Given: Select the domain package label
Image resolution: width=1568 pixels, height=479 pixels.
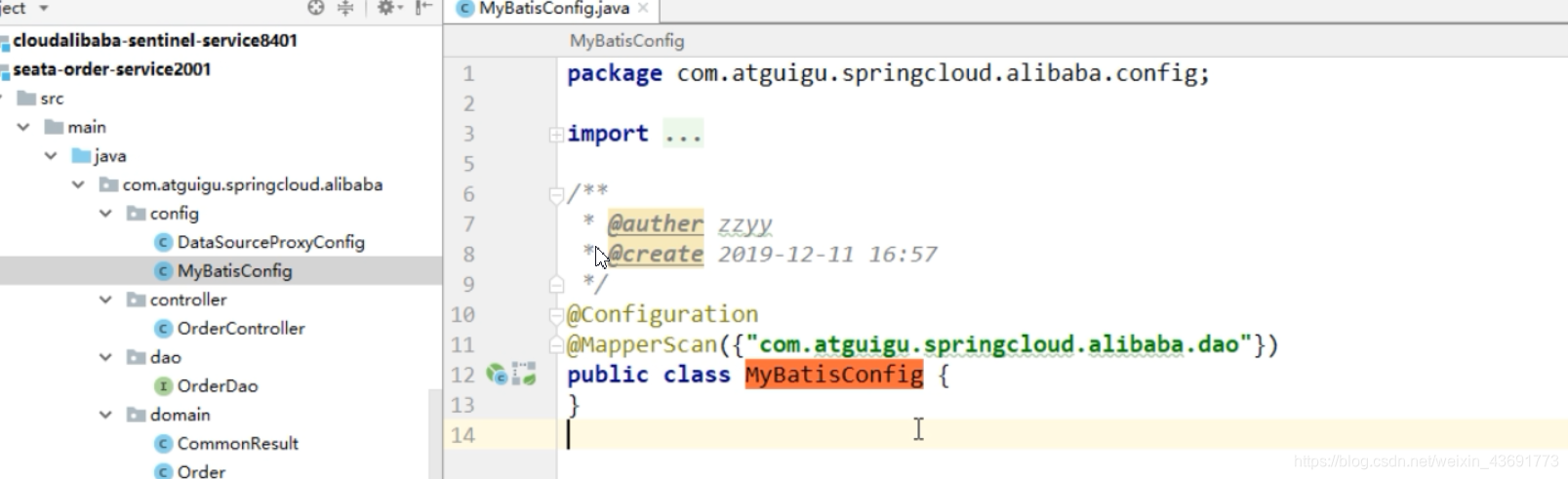Looking at the screenshot, I should pyautogui.click(x=180, y=415).
